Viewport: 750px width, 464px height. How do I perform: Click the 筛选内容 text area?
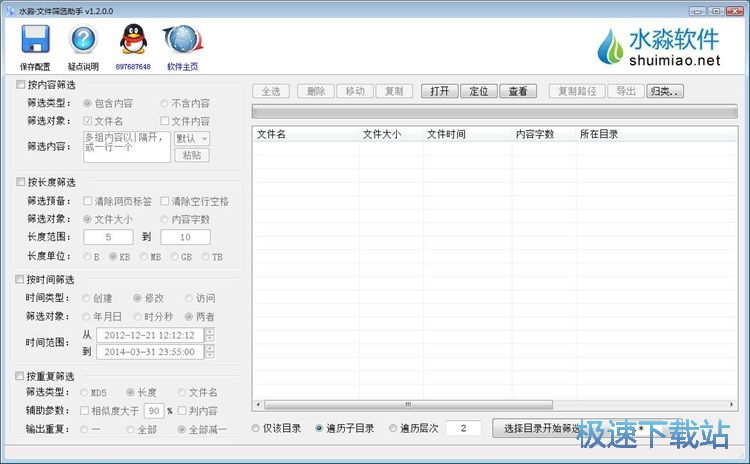click(127, 146)
